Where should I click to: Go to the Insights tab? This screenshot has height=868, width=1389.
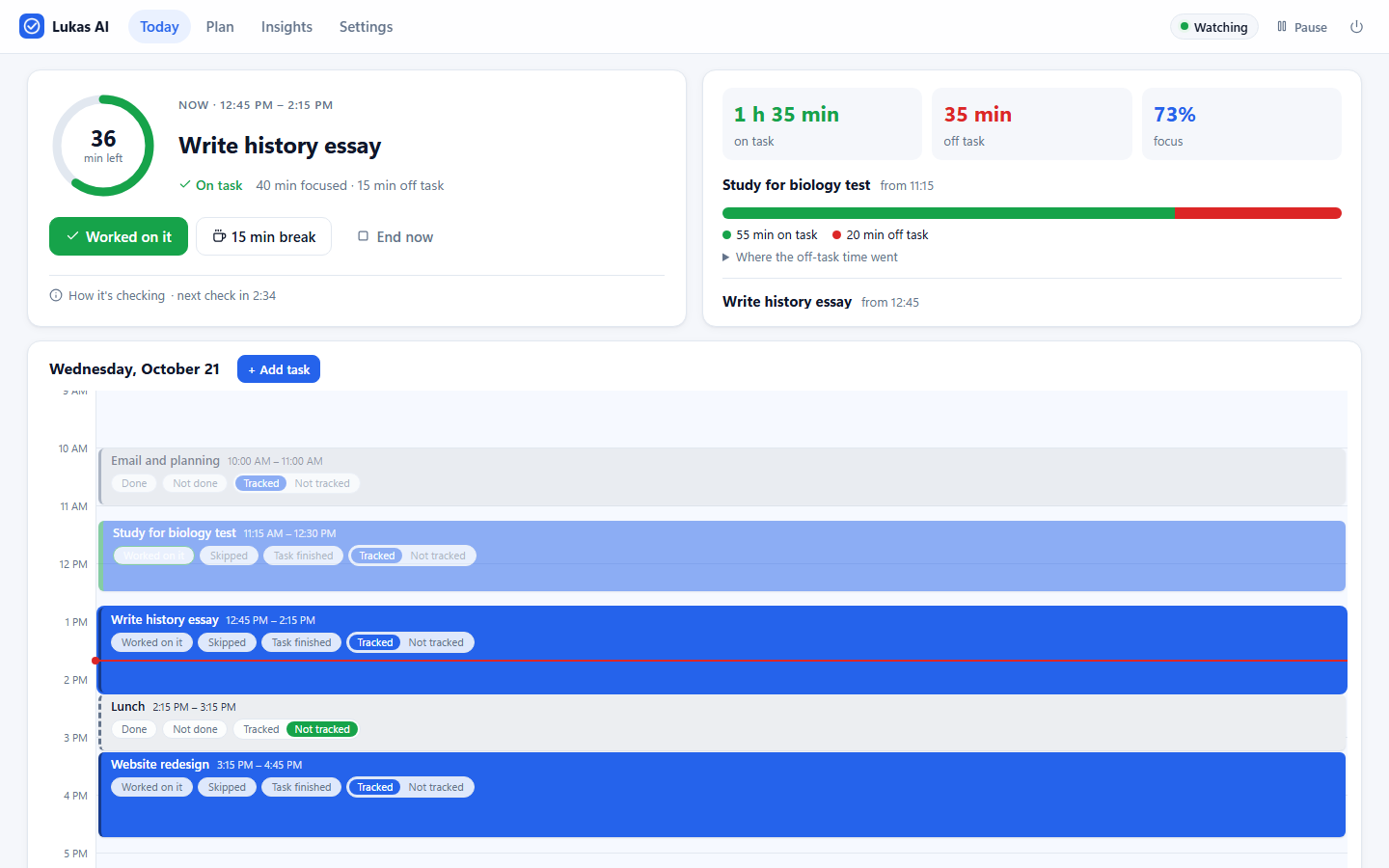[x=286, y=27]
